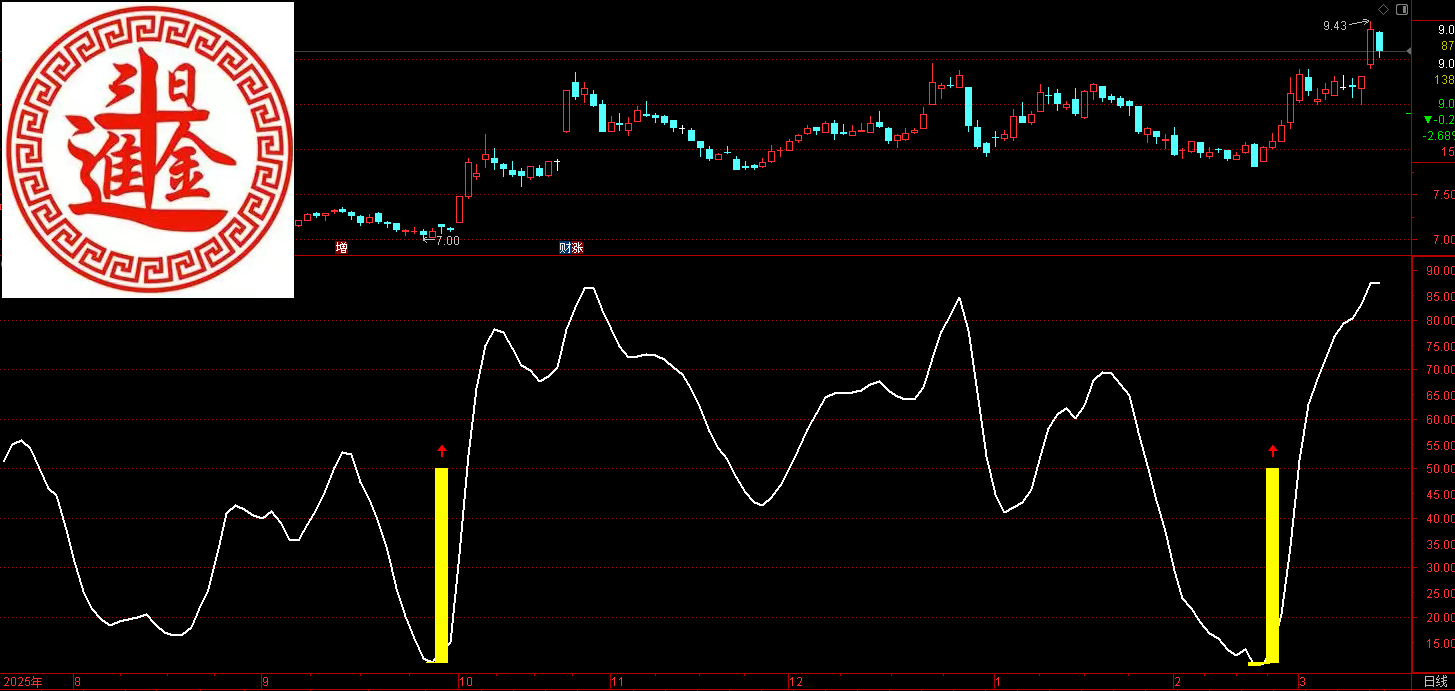Image resolution: width=1455 pixels, height=691 pixels.
Task: Open the 增 event marker on chart
Action: point(342,247)
